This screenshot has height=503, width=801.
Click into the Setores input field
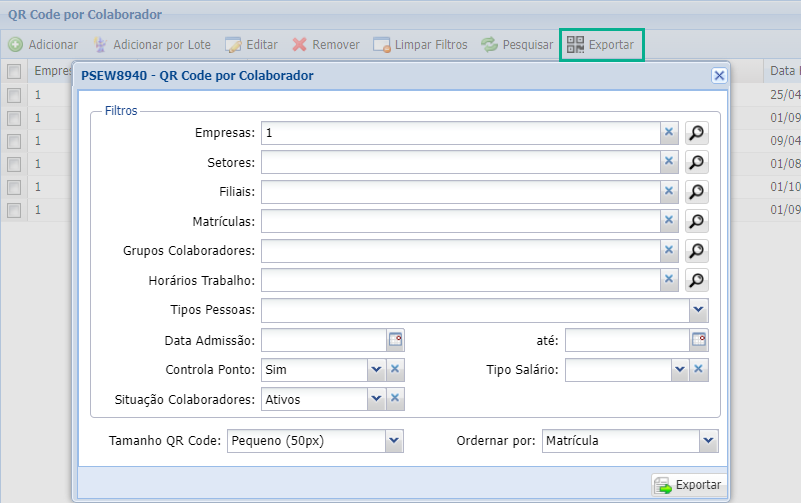[460, 162]
